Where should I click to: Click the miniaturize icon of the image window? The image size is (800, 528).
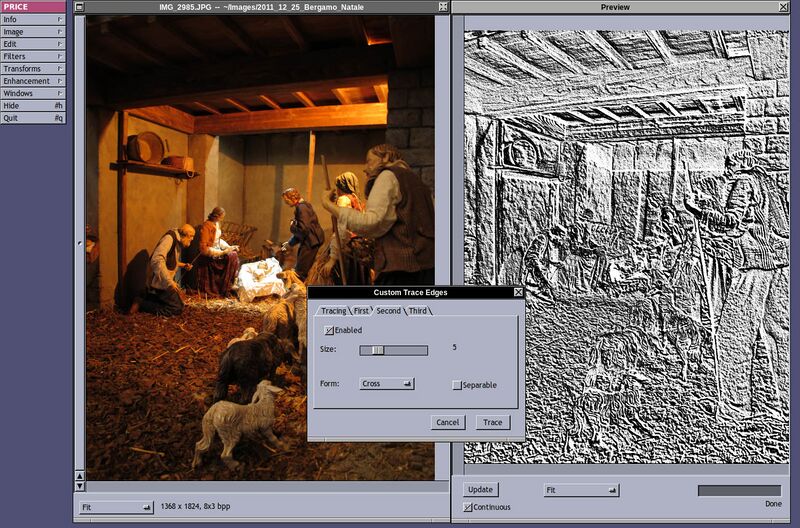tap(80, 7)
